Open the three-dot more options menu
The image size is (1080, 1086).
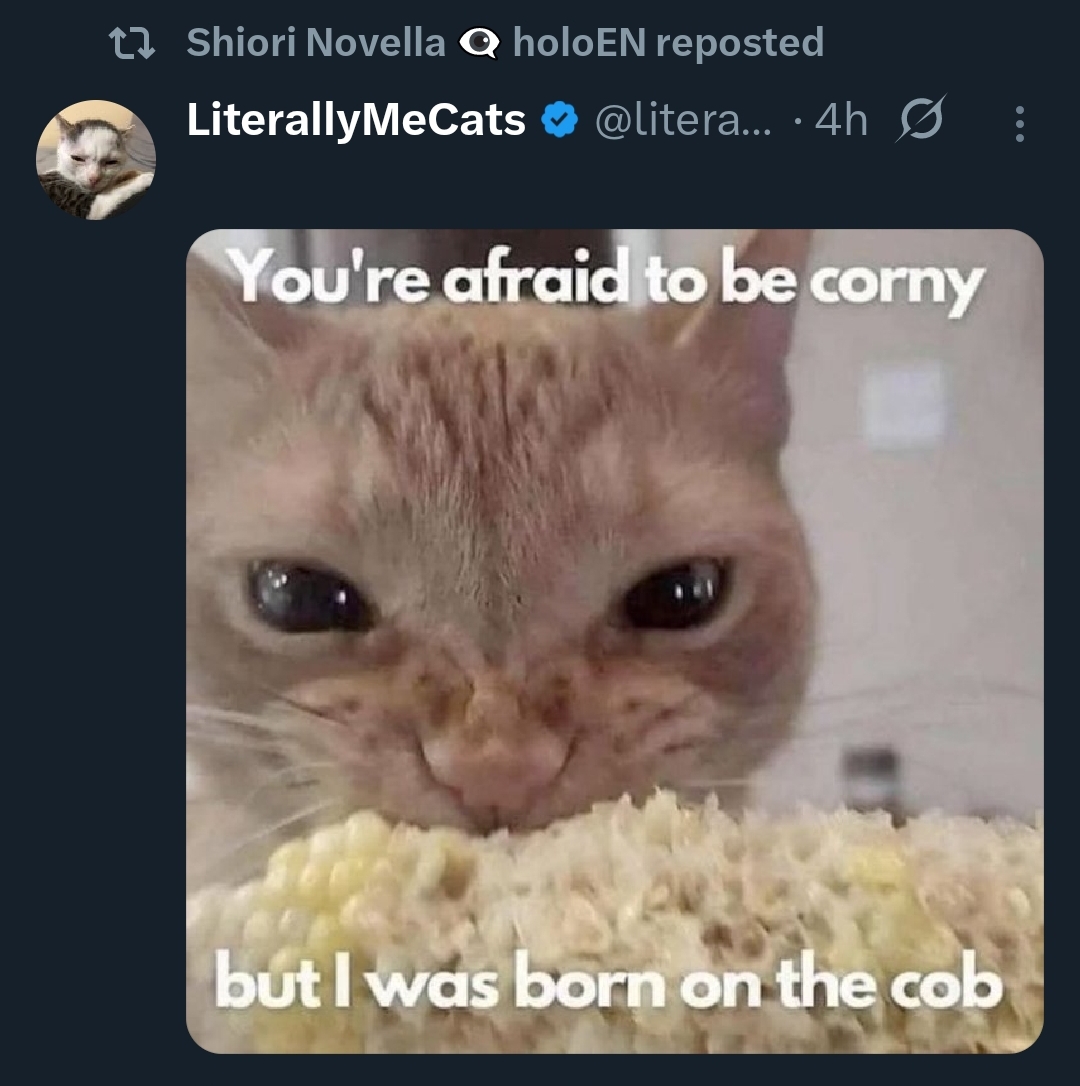(1019, 124)
